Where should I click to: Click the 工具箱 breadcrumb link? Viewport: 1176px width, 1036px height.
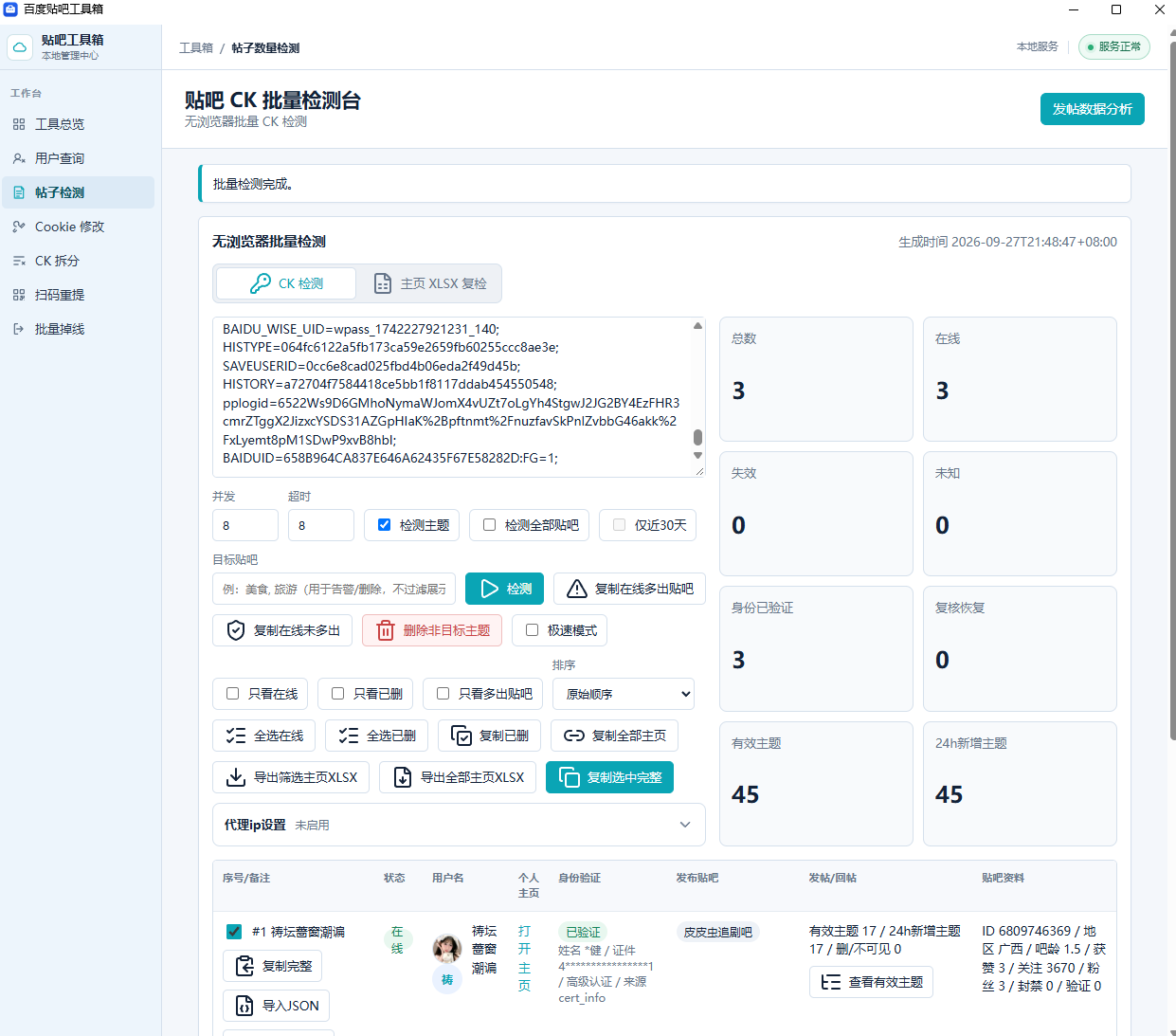196,48
